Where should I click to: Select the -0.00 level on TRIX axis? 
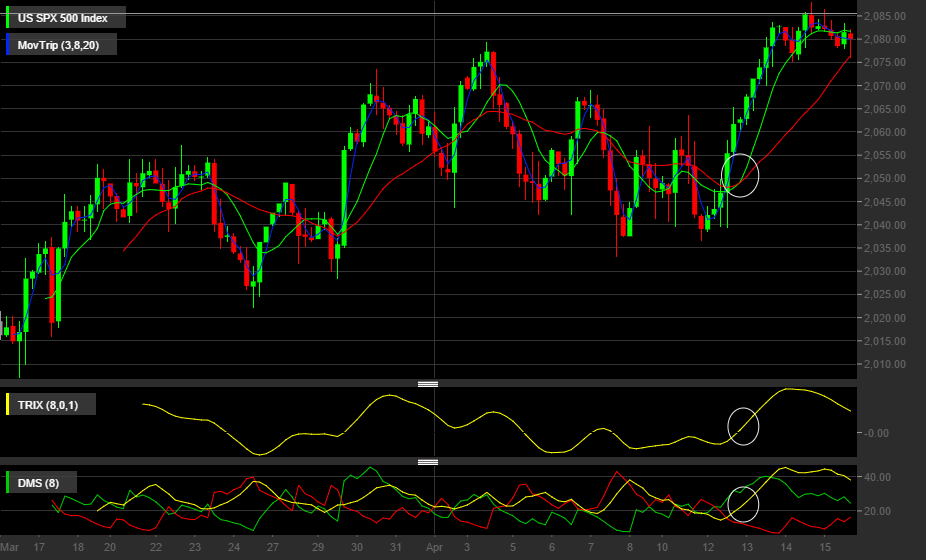(x=876, y=433)
